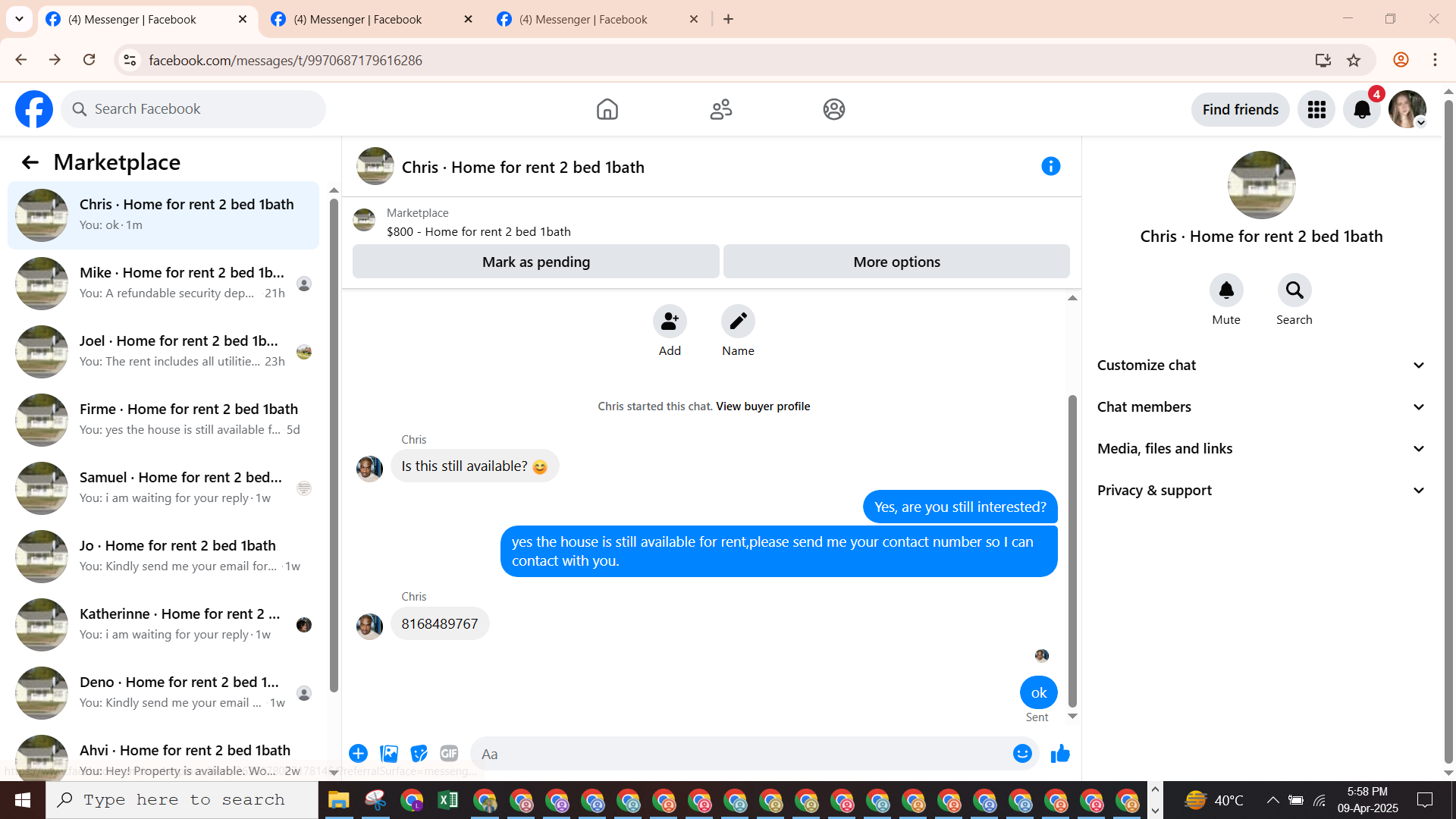The height and width of the screenshot is (819, 1456).
Task: Switch to the third Messenger browser tab
Action: (598, 19)
